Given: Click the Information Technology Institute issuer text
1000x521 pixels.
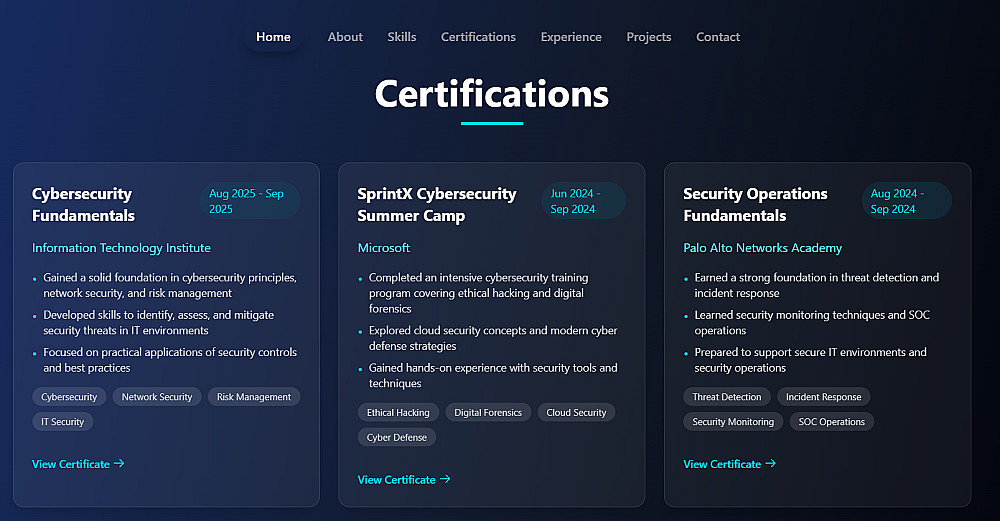Looking at the screenshot, I should pyautogui.click(x=121, y=248).
